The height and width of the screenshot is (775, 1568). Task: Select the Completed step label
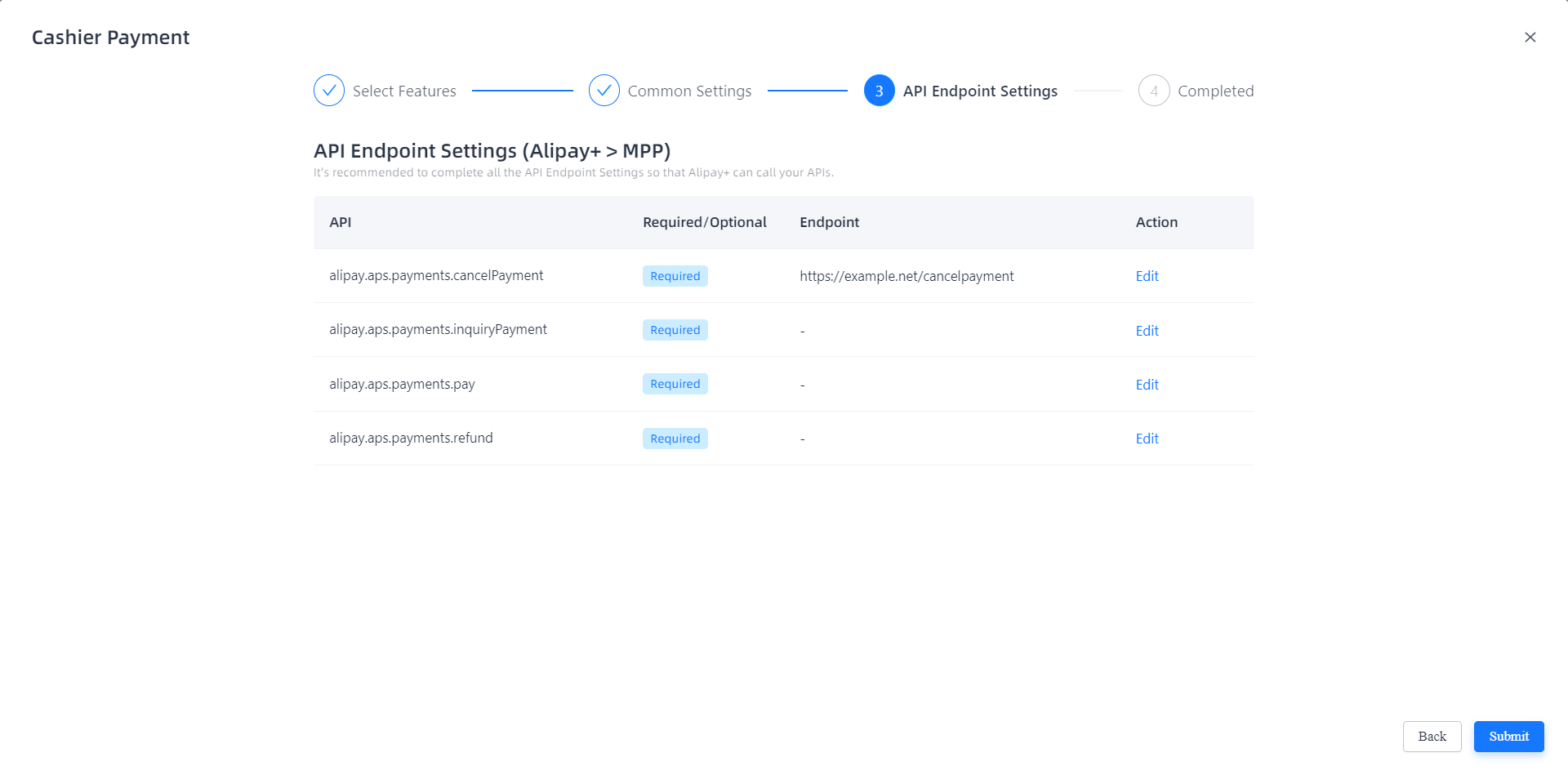[x=1215, y=91]
